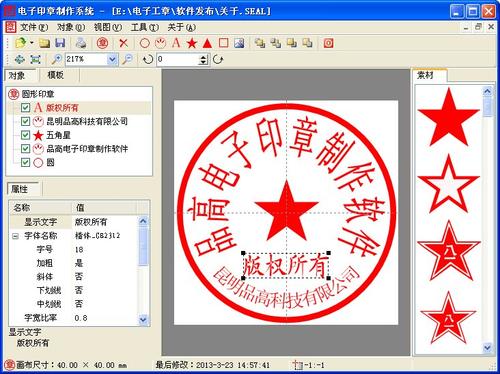This screenshot has height=374, width=500.
Task: Collapse the 字体名称 property group
Action: [15, 236]
